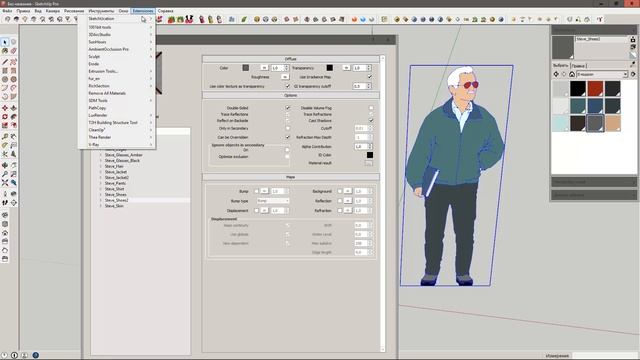This screenshot has width=640, height=360.
Task: Collapse the Maps rollout header
Action: 291,177
